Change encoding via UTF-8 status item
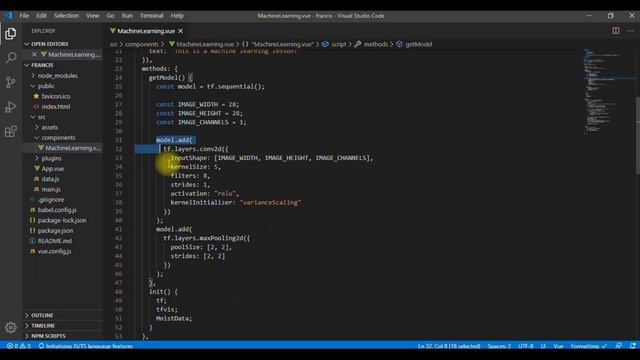The width and height of the screenshot is (640, 360). 526,346
